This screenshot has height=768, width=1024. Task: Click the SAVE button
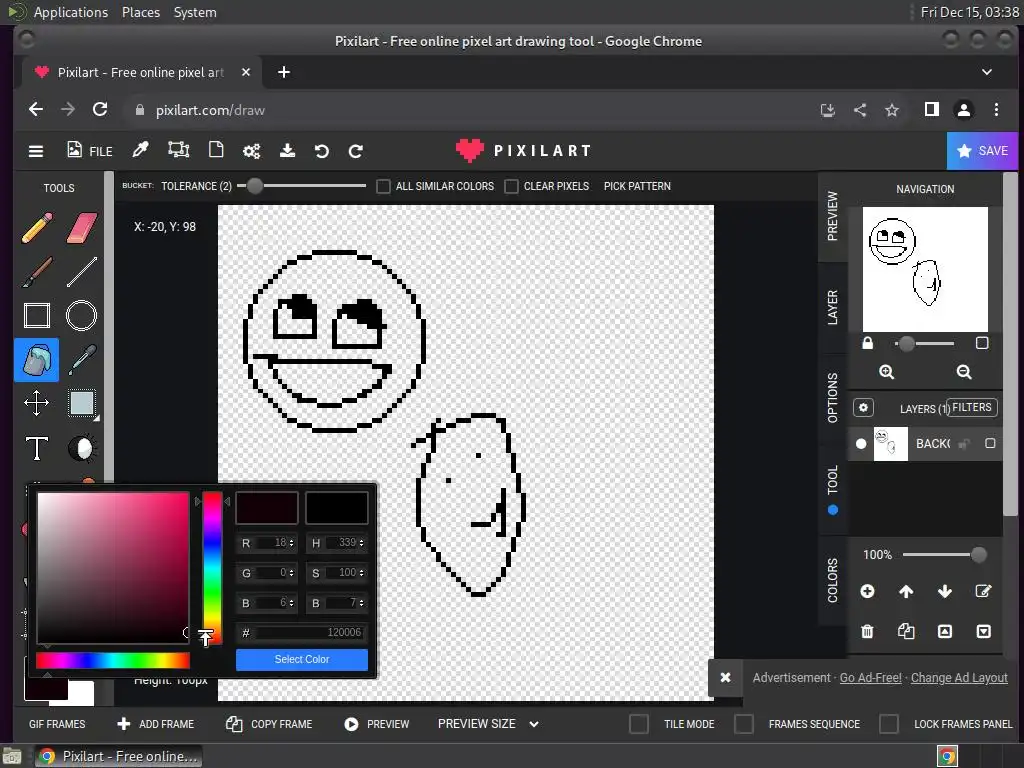click(x=982, y=151)
